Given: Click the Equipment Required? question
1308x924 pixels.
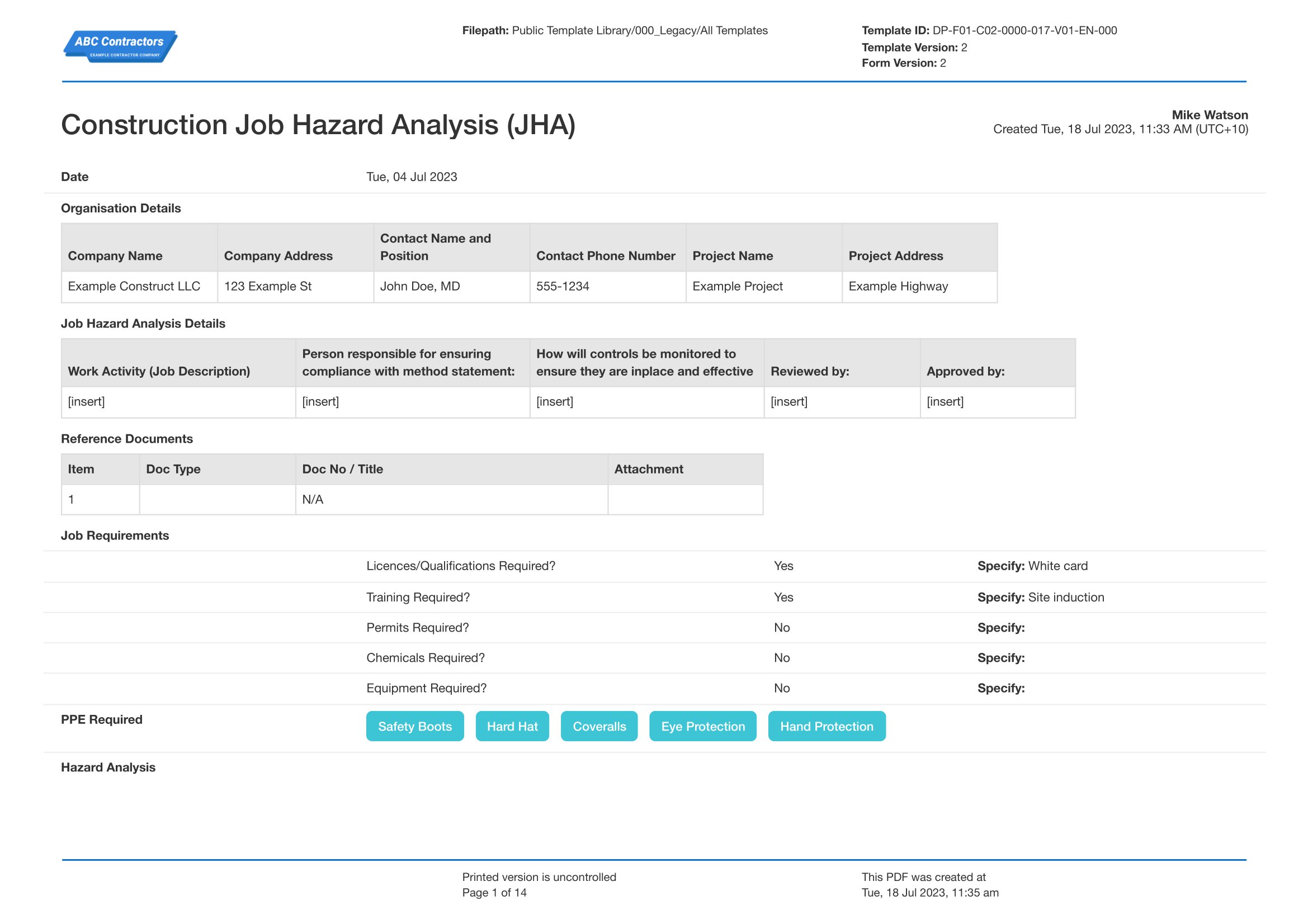Looking at the screenshot, I should tap(426, 688).
